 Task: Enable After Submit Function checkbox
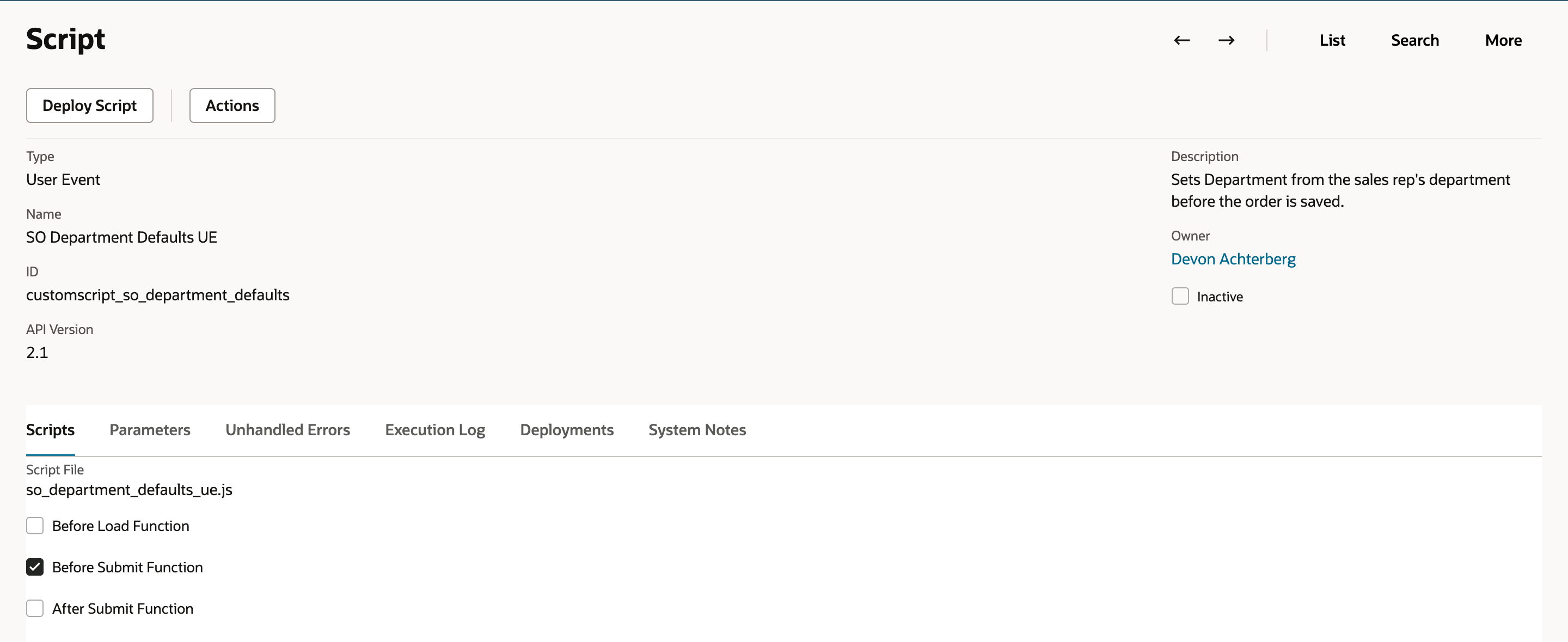pyautogui.click(x=35, y=608)
